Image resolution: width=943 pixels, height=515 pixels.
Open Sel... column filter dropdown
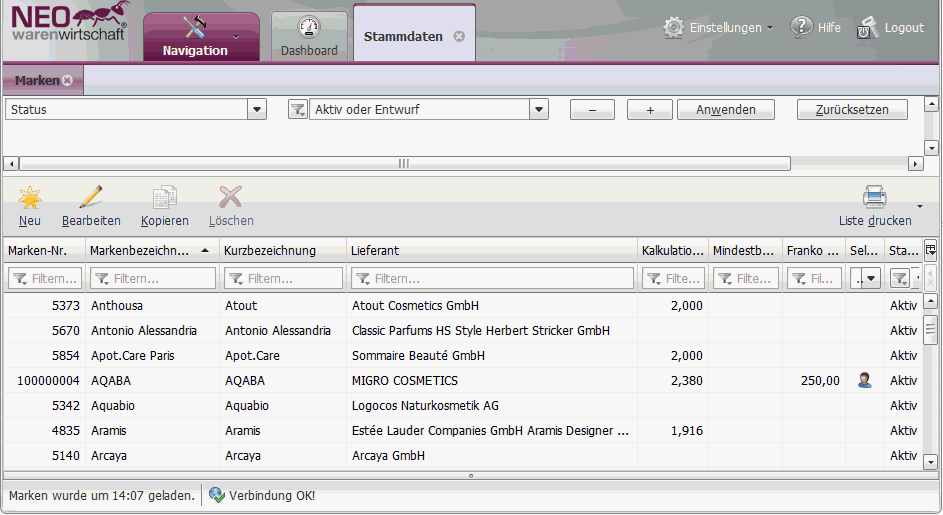point(871,279)
